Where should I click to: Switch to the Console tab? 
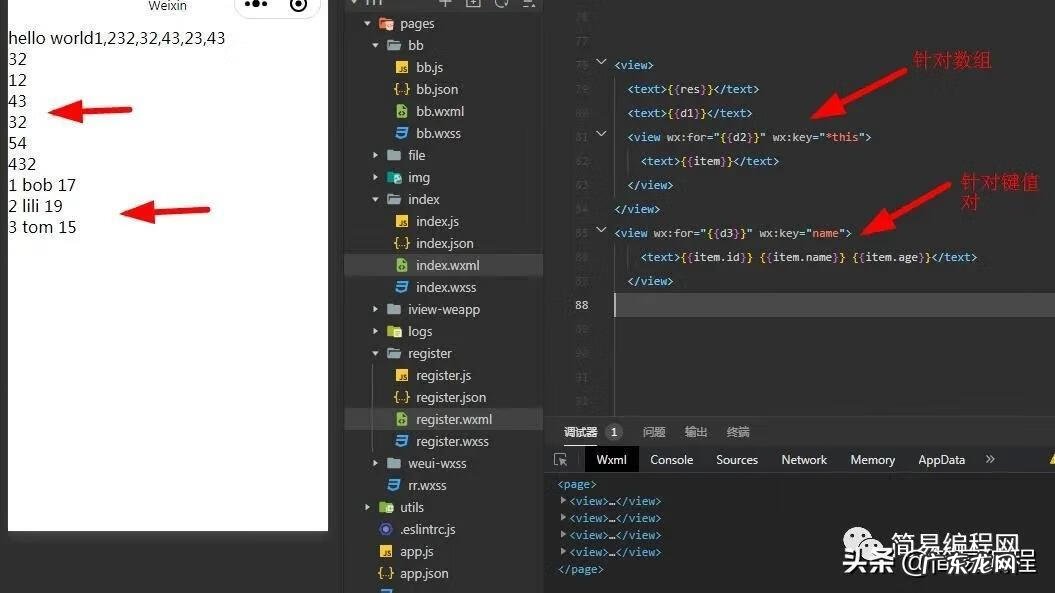coord(671,460)
